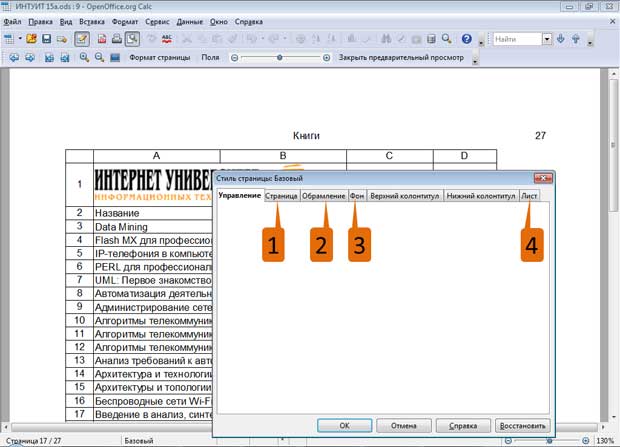
Task: Click the Find Previous up arrow icon
Action: coord(576,39)
